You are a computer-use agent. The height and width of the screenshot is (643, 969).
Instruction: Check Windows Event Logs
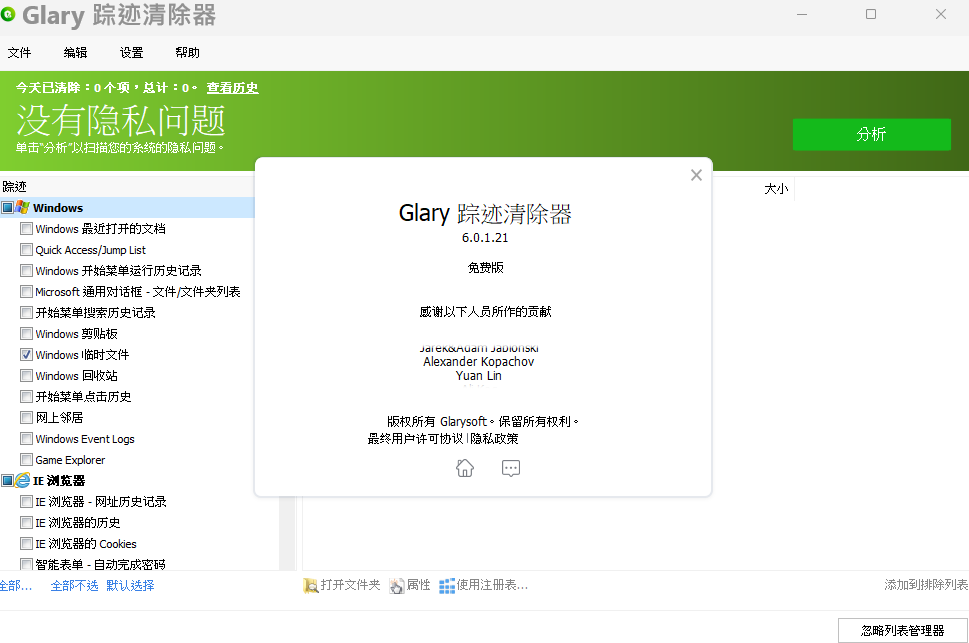pos(26,439)
